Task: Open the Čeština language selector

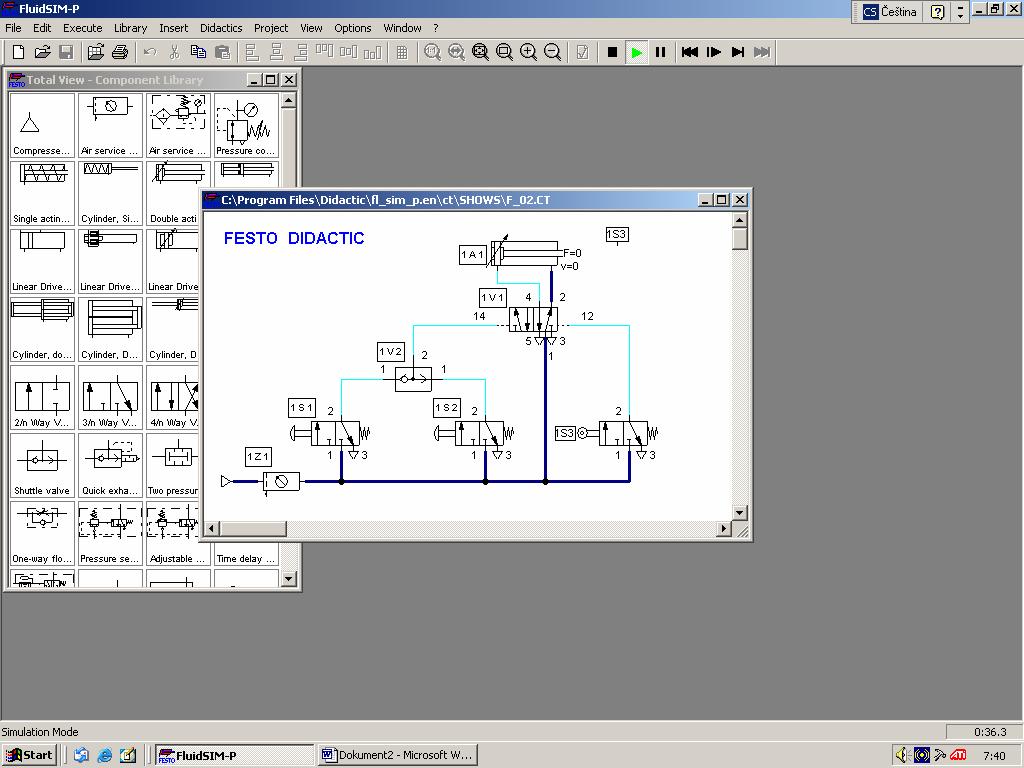Action: pos(889,12)
